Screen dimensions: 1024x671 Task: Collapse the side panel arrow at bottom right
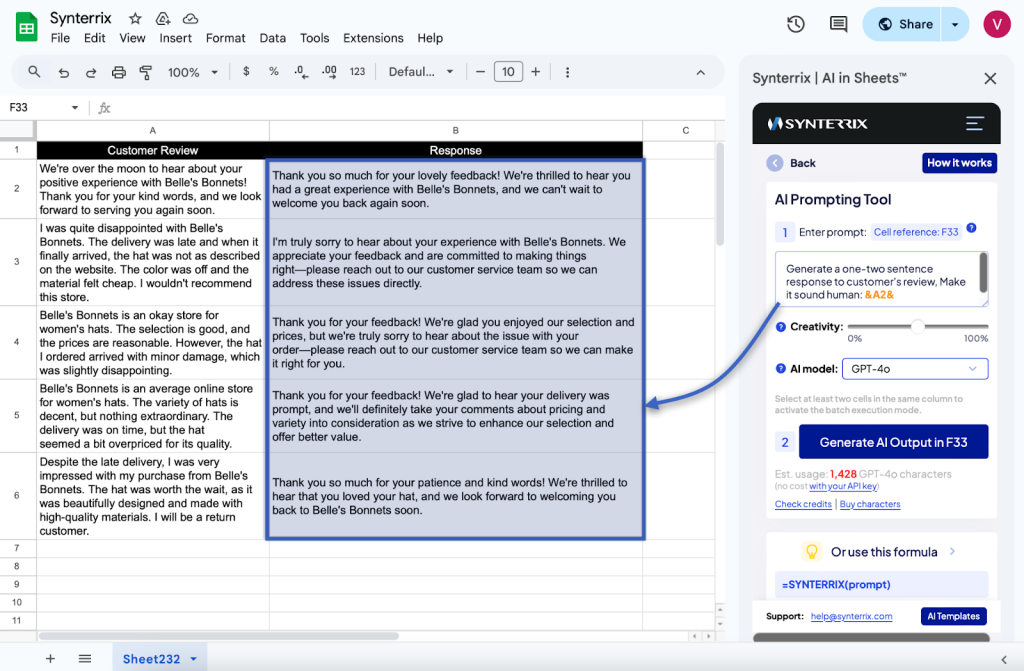(1004, 659)
